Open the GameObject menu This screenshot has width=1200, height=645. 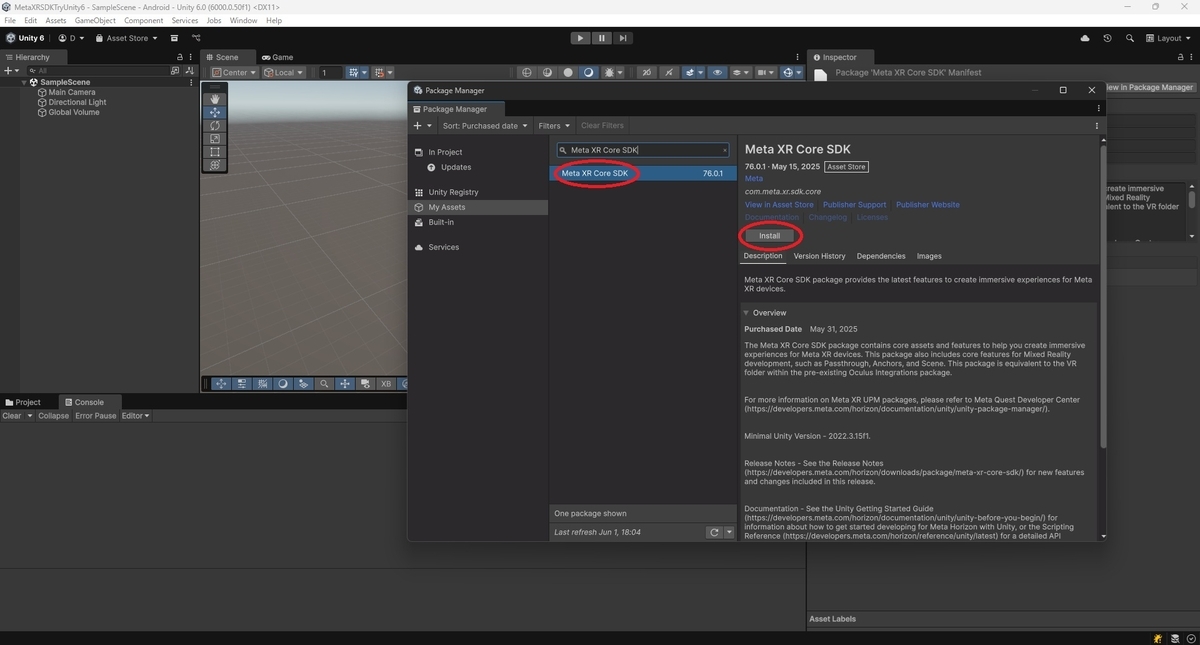(x=95, y=20)
